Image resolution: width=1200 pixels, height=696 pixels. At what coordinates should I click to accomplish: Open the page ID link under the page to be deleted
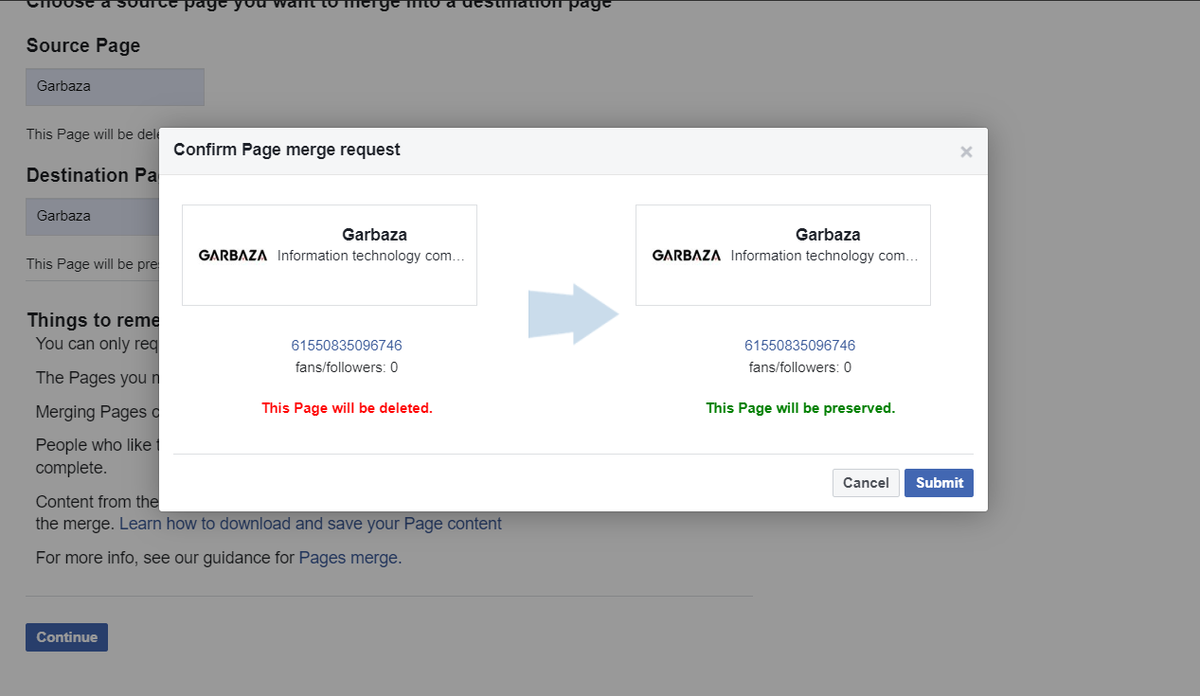click(x=346, y=346)
